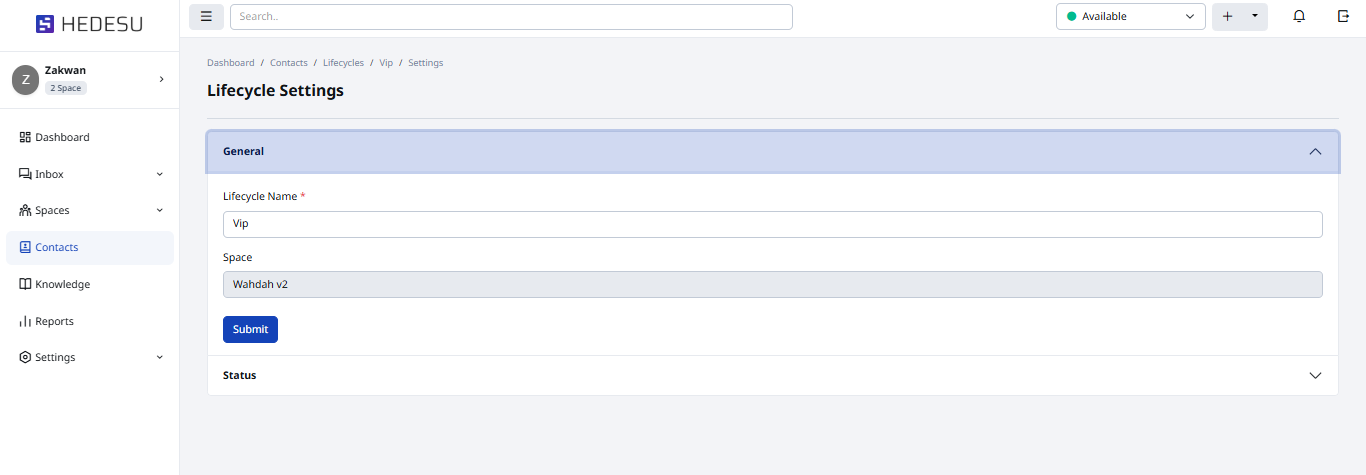
Task: Click the Lifecycle Name input field
Action: coord(772,224)
